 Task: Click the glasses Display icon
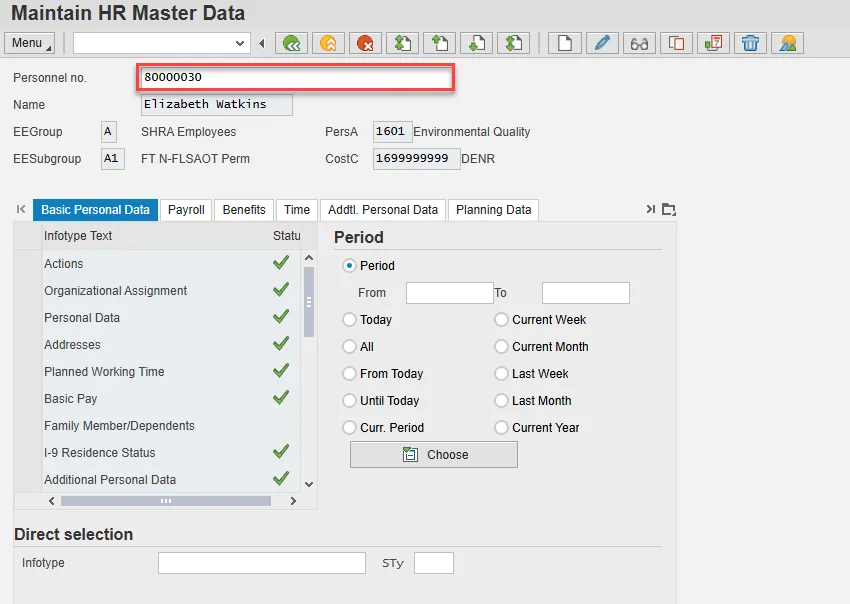[639, 43]
